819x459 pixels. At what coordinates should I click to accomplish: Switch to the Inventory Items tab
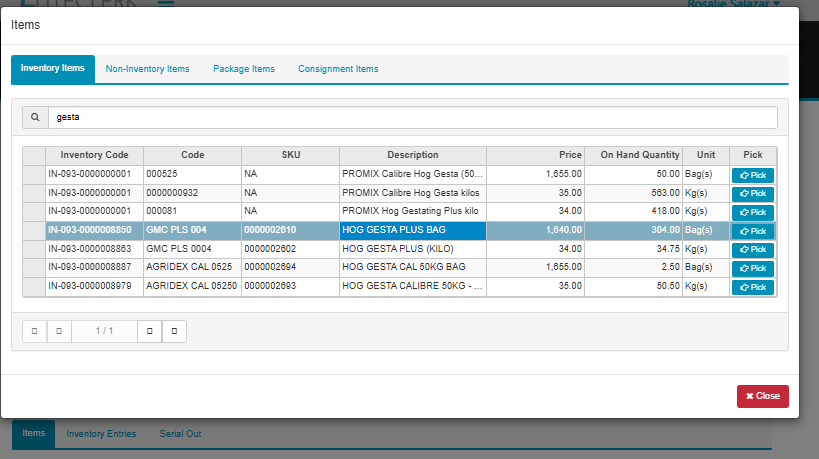pos(53,69)
